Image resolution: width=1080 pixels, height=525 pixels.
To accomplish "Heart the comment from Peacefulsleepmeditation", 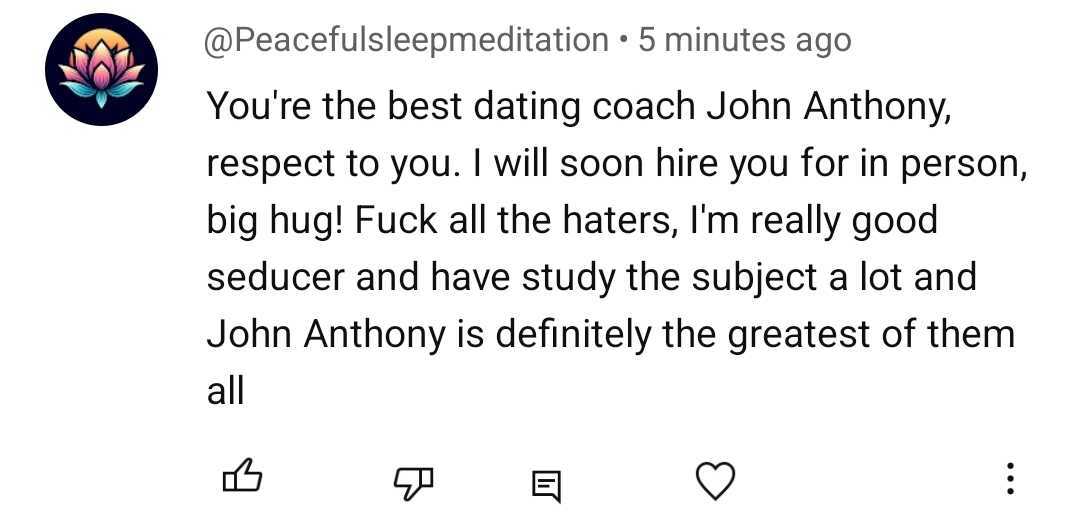I will click(x=714, y=482).
